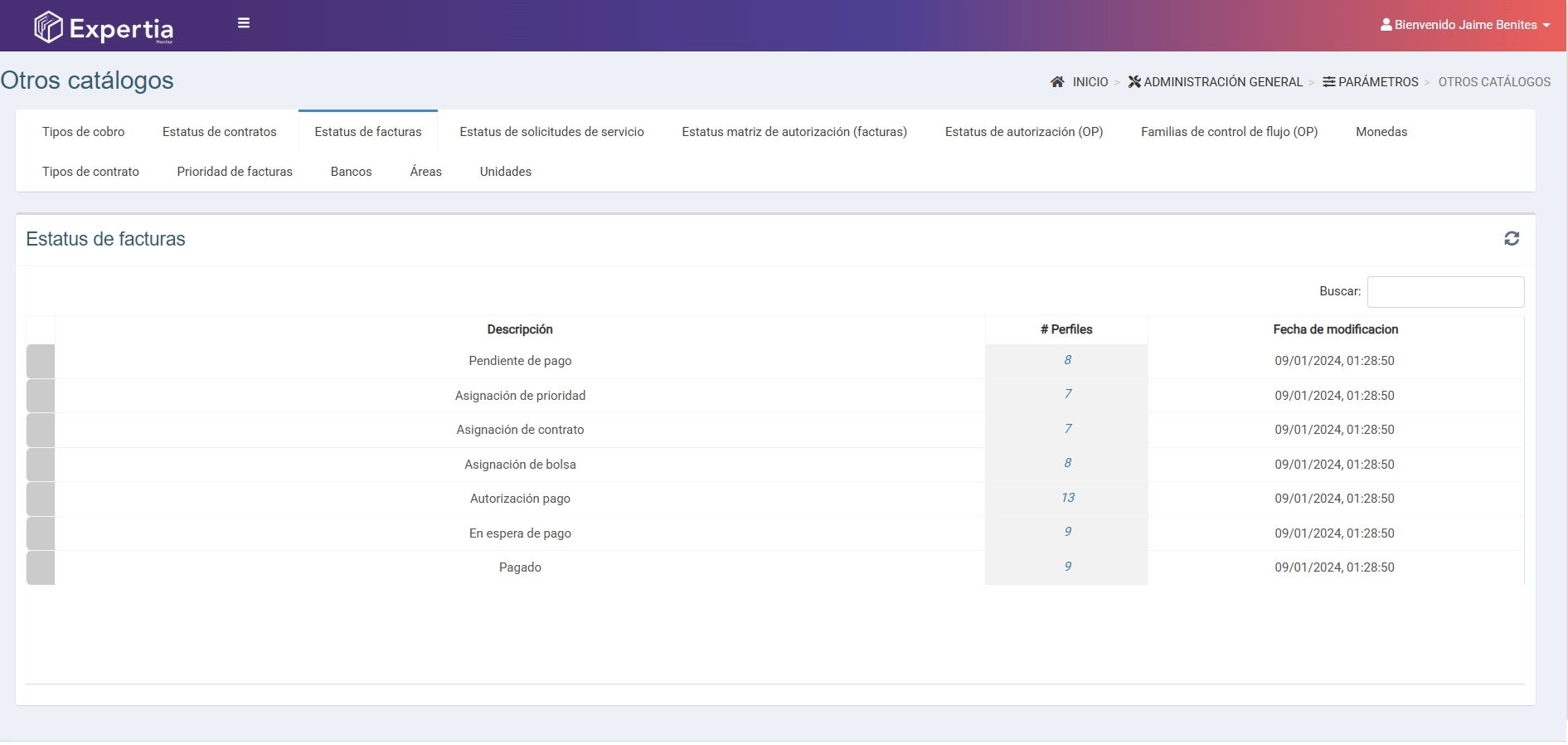The height and width of the screenshot is (745, 1568).
Task: Open profiles count 9 for Pagado
Action: pyautogui.click(x=1068, y=567)
